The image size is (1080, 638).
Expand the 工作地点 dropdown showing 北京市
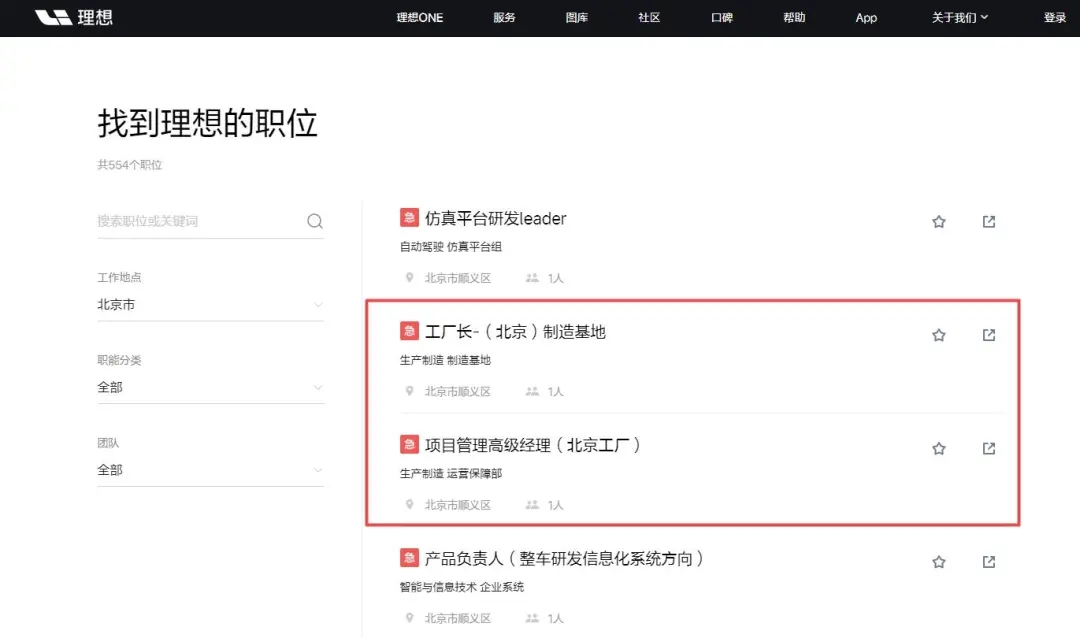click(x=210, y=305)
